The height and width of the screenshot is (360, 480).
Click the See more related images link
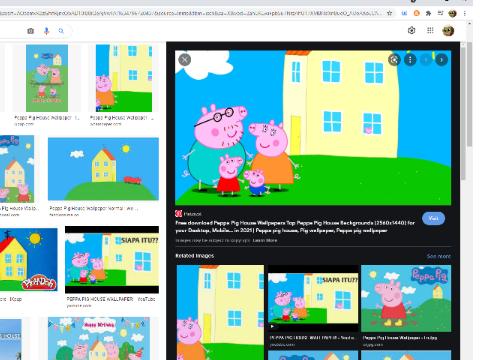pos(439,256)
